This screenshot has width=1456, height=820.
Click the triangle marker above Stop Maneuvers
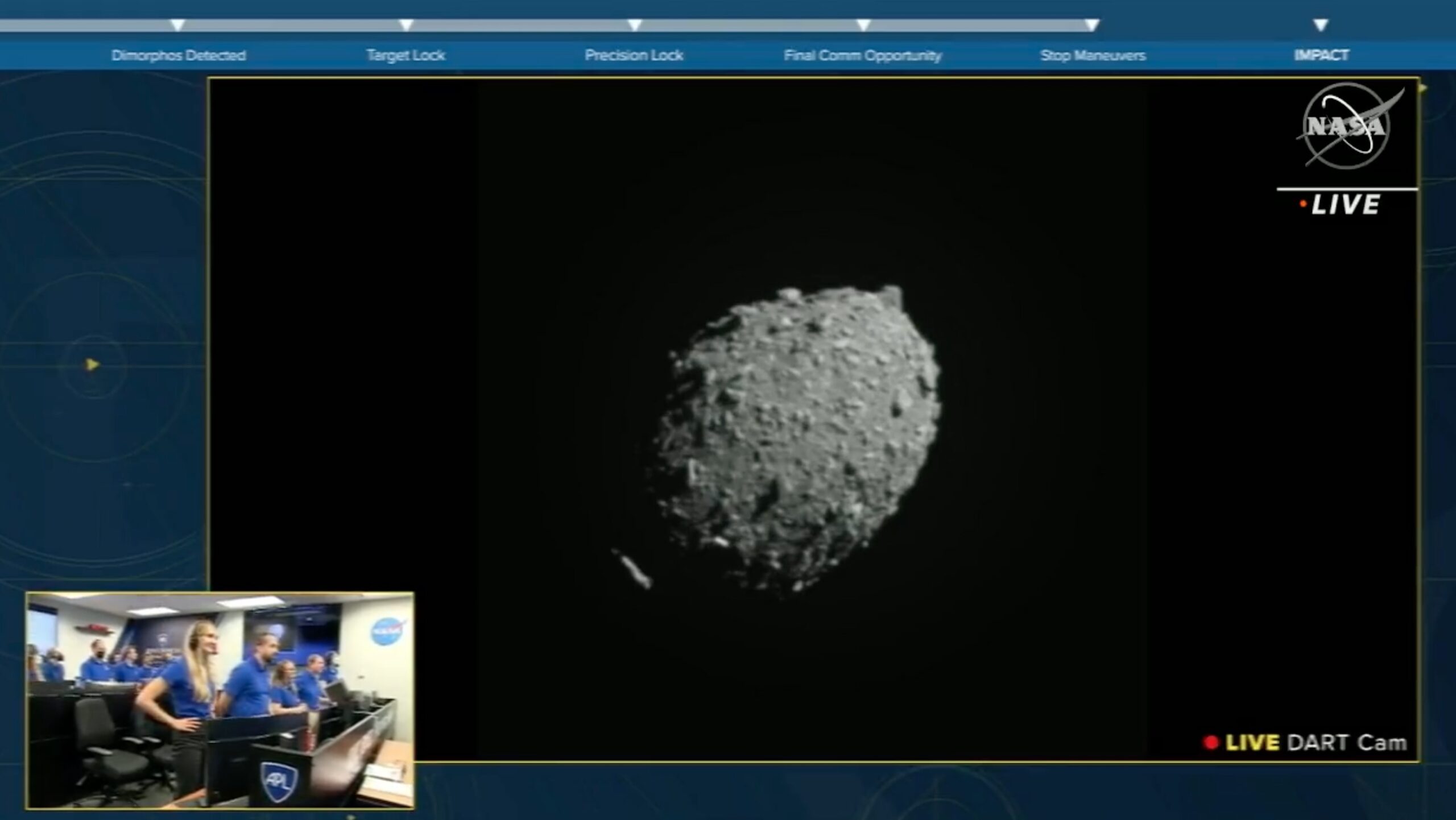(x=1092, y=25)
